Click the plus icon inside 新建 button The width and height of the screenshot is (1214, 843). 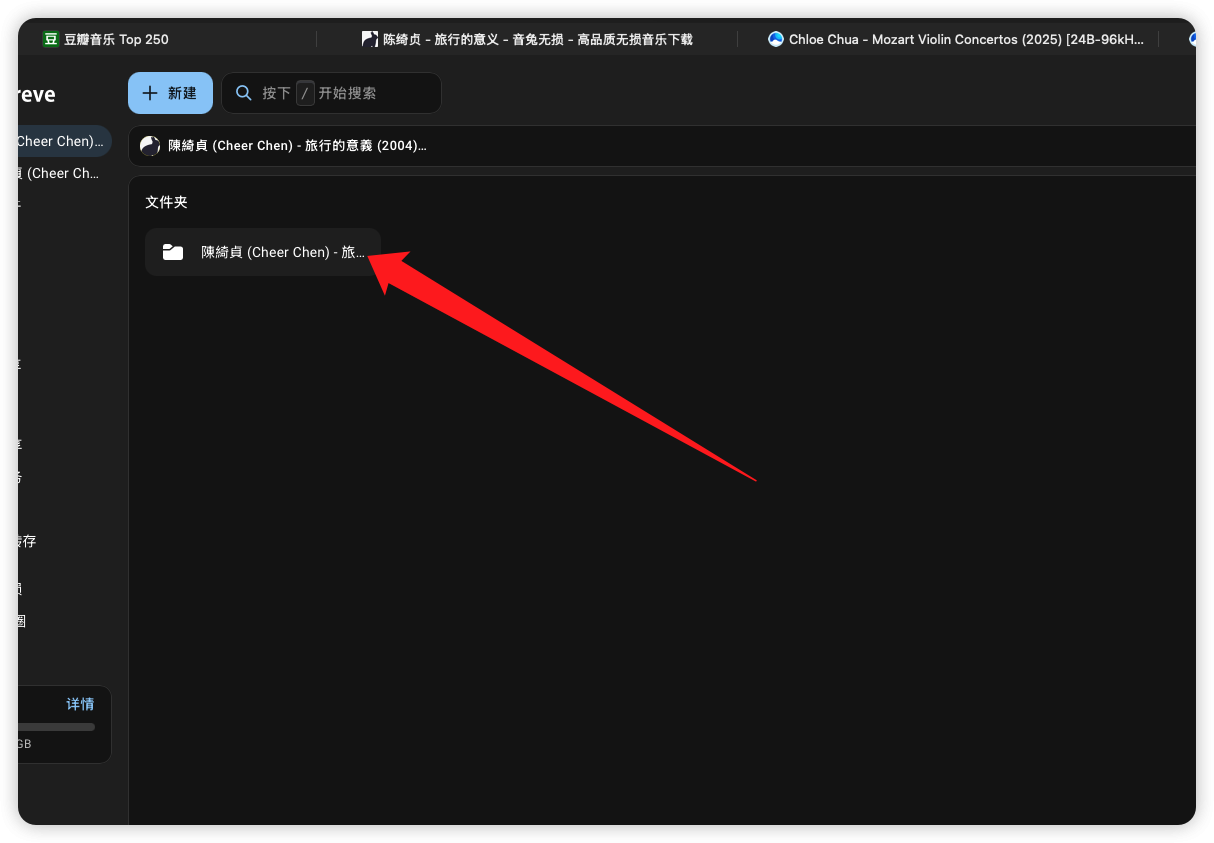click(x=150, y=93)
